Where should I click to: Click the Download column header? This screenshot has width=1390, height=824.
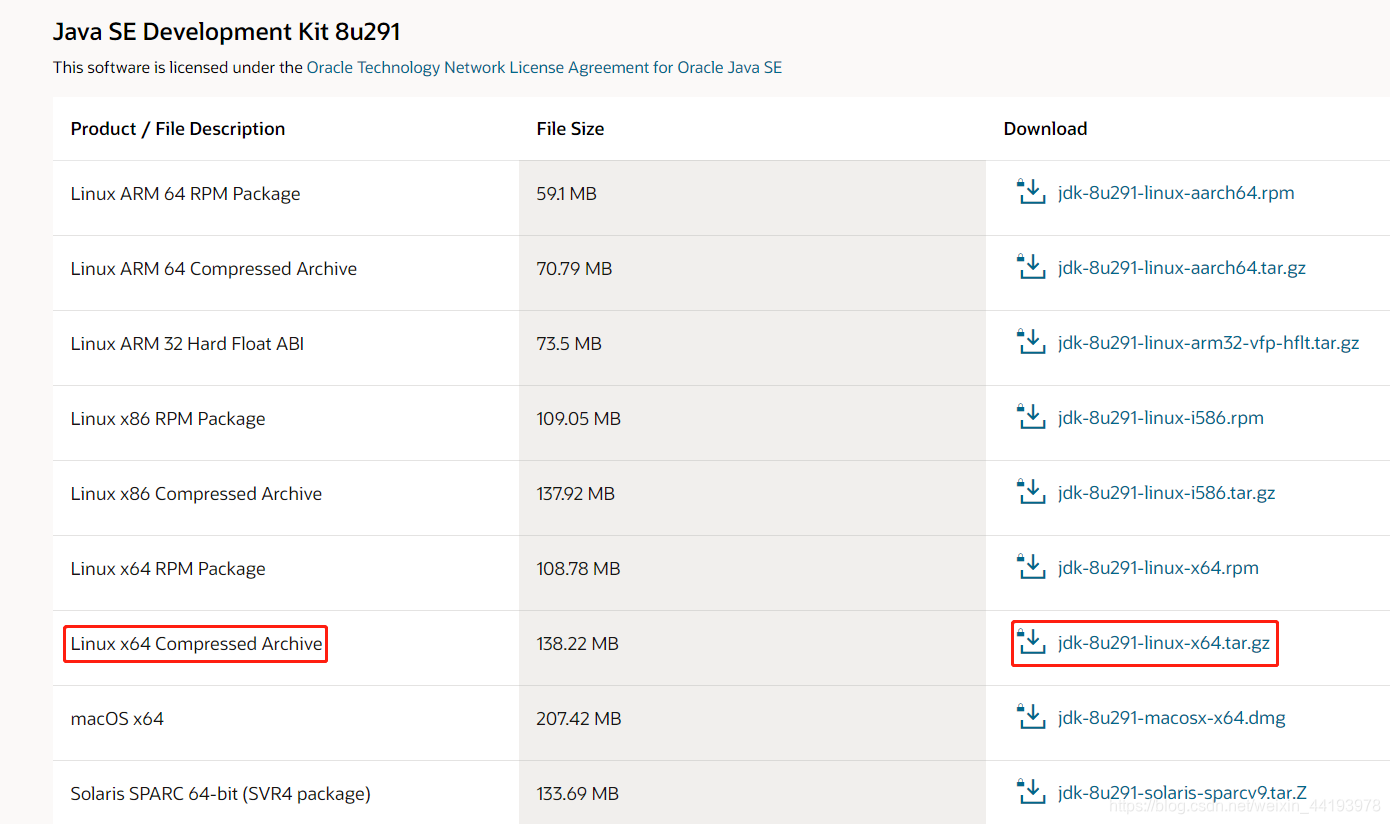(1045, 129)
